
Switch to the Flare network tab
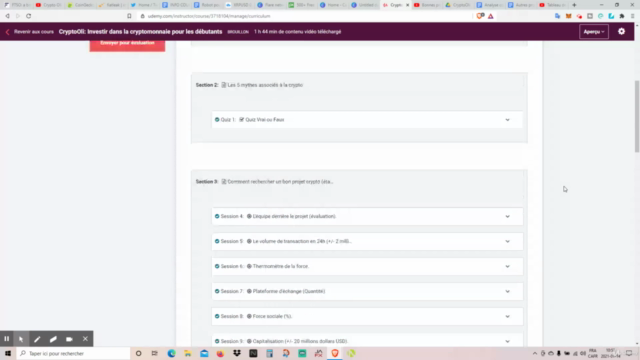[x=270, y=5]
